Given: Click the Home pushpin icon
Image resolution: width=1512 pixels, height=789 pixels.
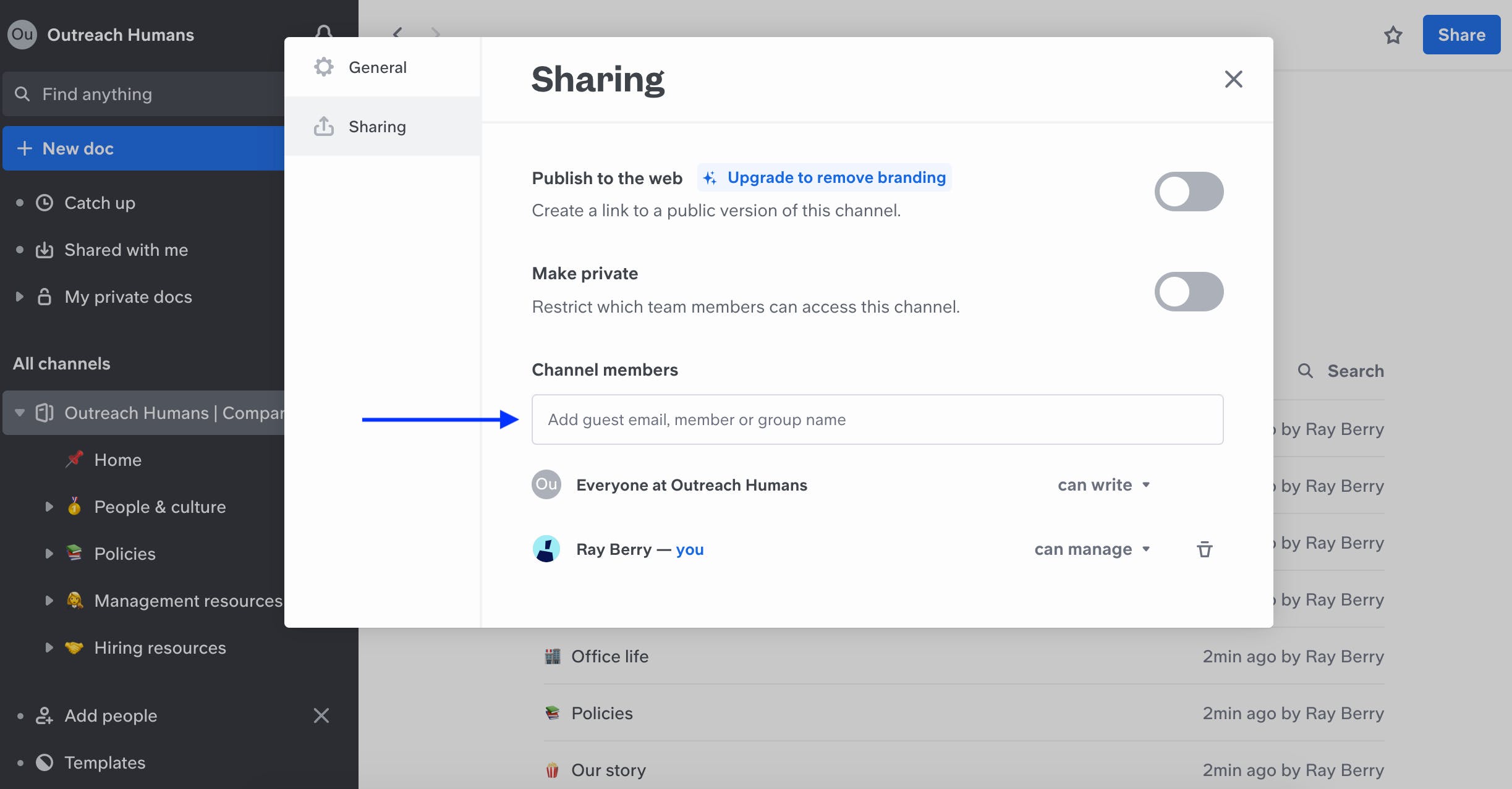Looking at the screenshot, I should tap(74, 459).
